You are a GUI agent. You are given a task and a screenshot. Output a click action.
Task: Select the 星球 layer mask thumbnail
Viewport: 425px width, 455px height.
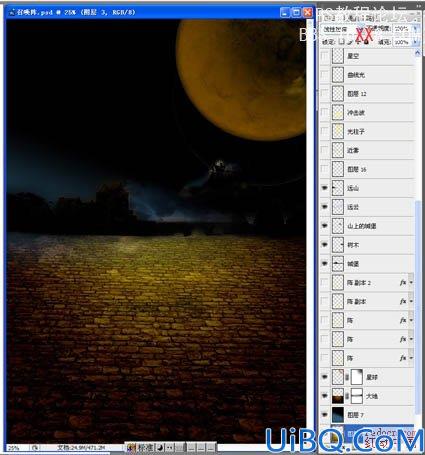357,377
